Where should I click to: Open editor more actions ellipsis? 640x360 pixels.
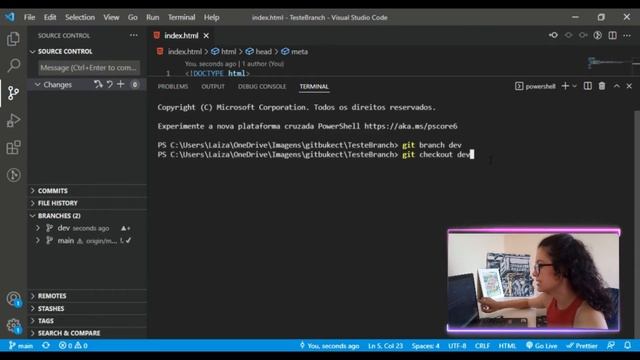click(x=627, y=36)
